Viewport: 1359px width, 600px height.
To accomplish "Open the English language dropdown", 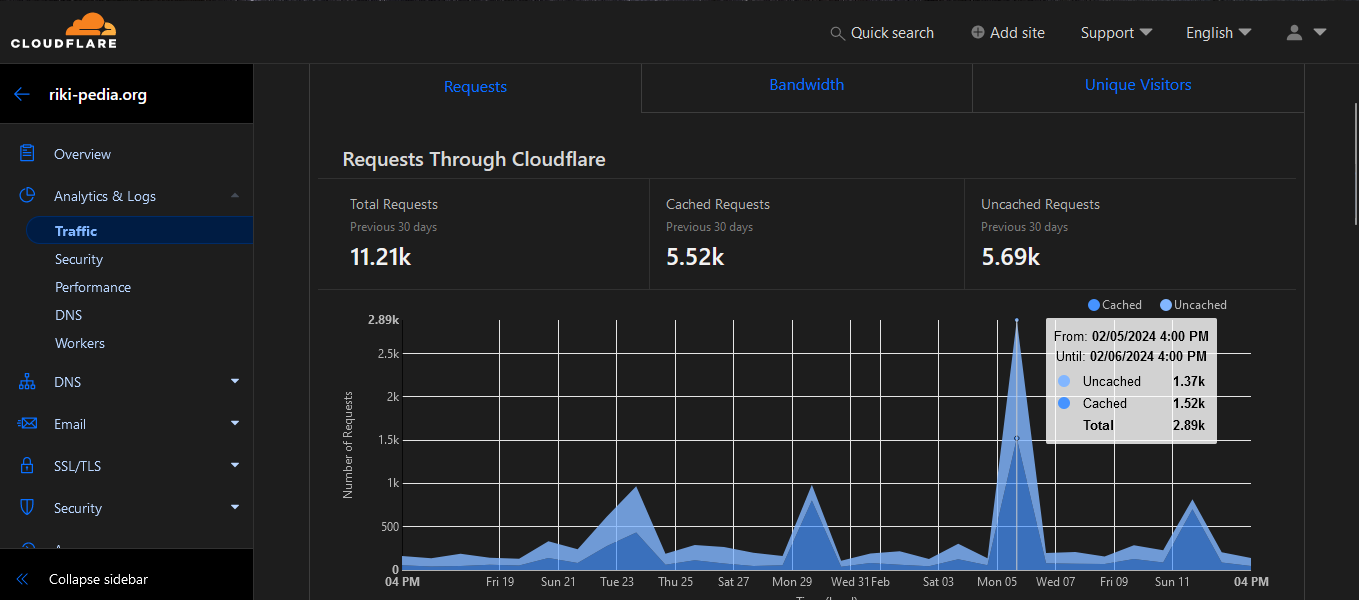I will coord(1218,33).
